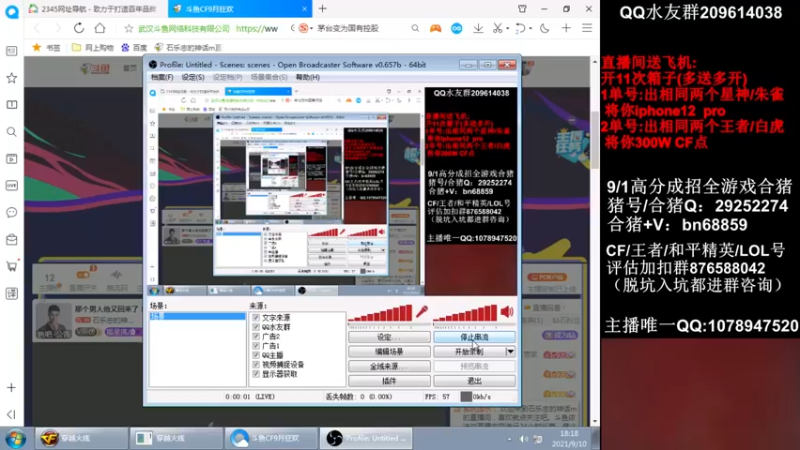Image resolution: width=800 pixels, height=450 pixels.
Task: Show hidden system tray icons
Action: point(509,439)
